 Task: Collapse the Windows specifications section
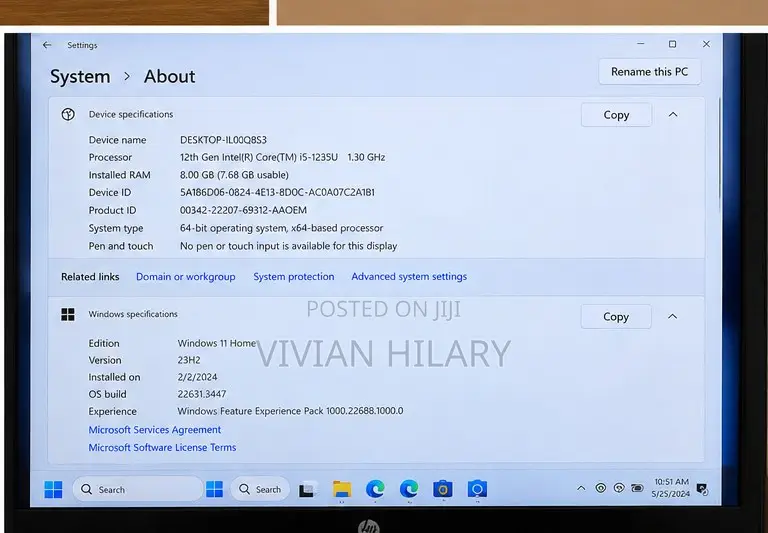672,316
